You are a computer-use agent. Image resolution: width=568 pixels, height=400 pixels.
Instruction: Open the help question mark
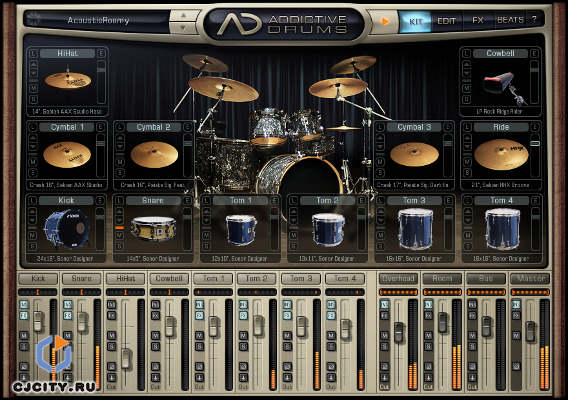534,20
